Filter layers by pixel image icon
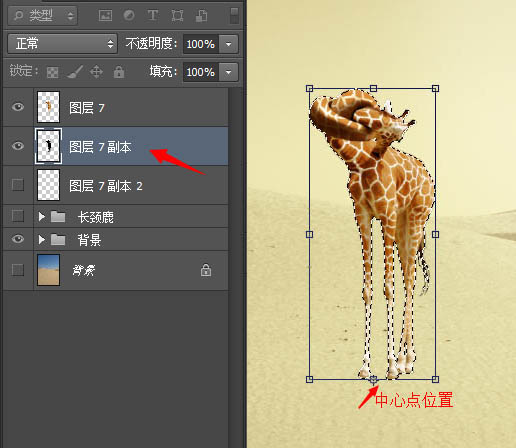This screenshot has width=516, height=448. [x=105, y=16]
